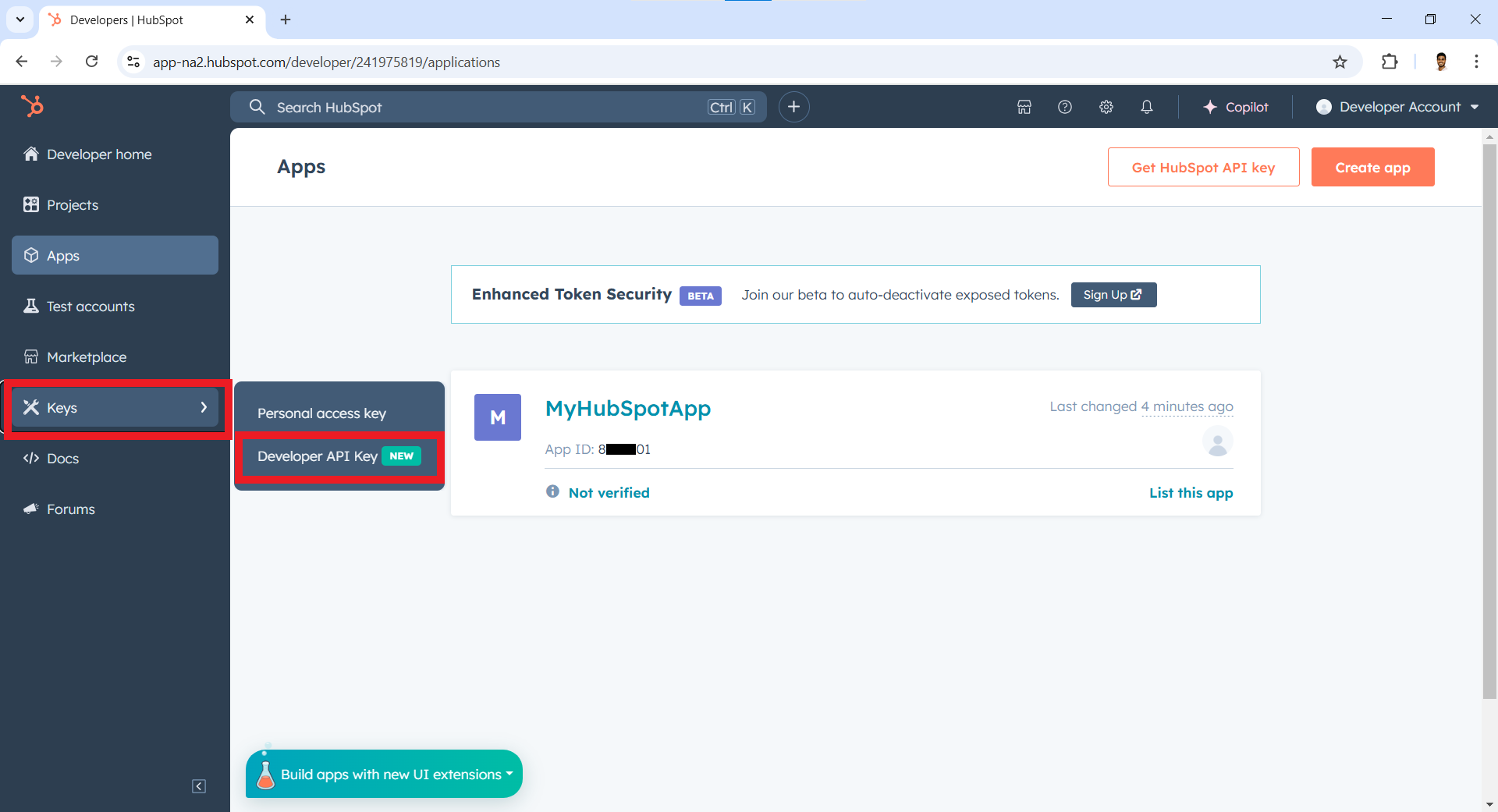The width and height of the screenshot is (1498, 812).
Task: Close the Developers | HubSpot tab
Action: point(250,20)
